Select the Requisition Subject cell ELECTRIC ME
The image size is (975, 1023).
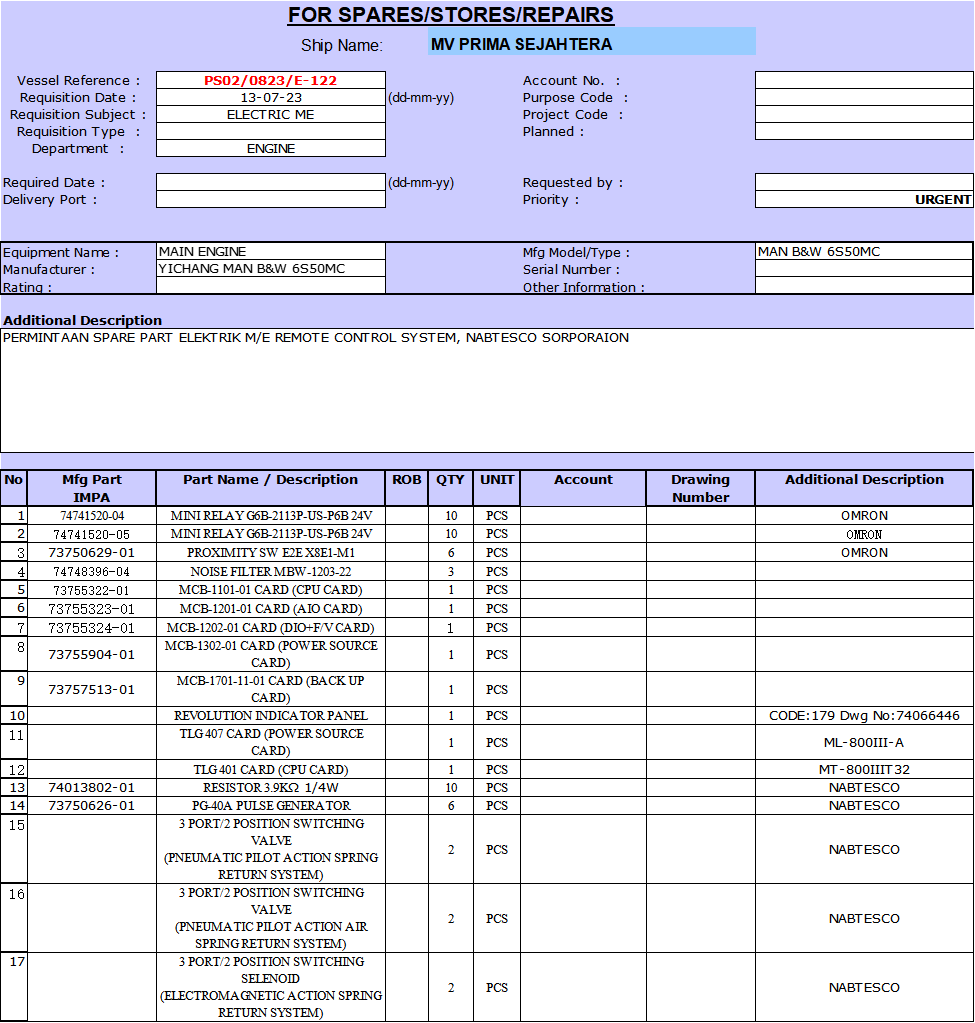pos(271,114)
